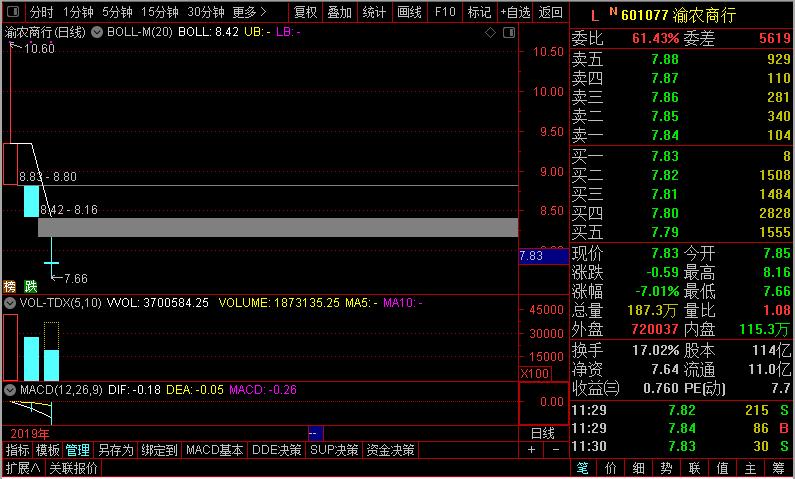This screenshot has width=795, height=479.
Task: Click the L marker beside stock code
Action: coord(594,16)
